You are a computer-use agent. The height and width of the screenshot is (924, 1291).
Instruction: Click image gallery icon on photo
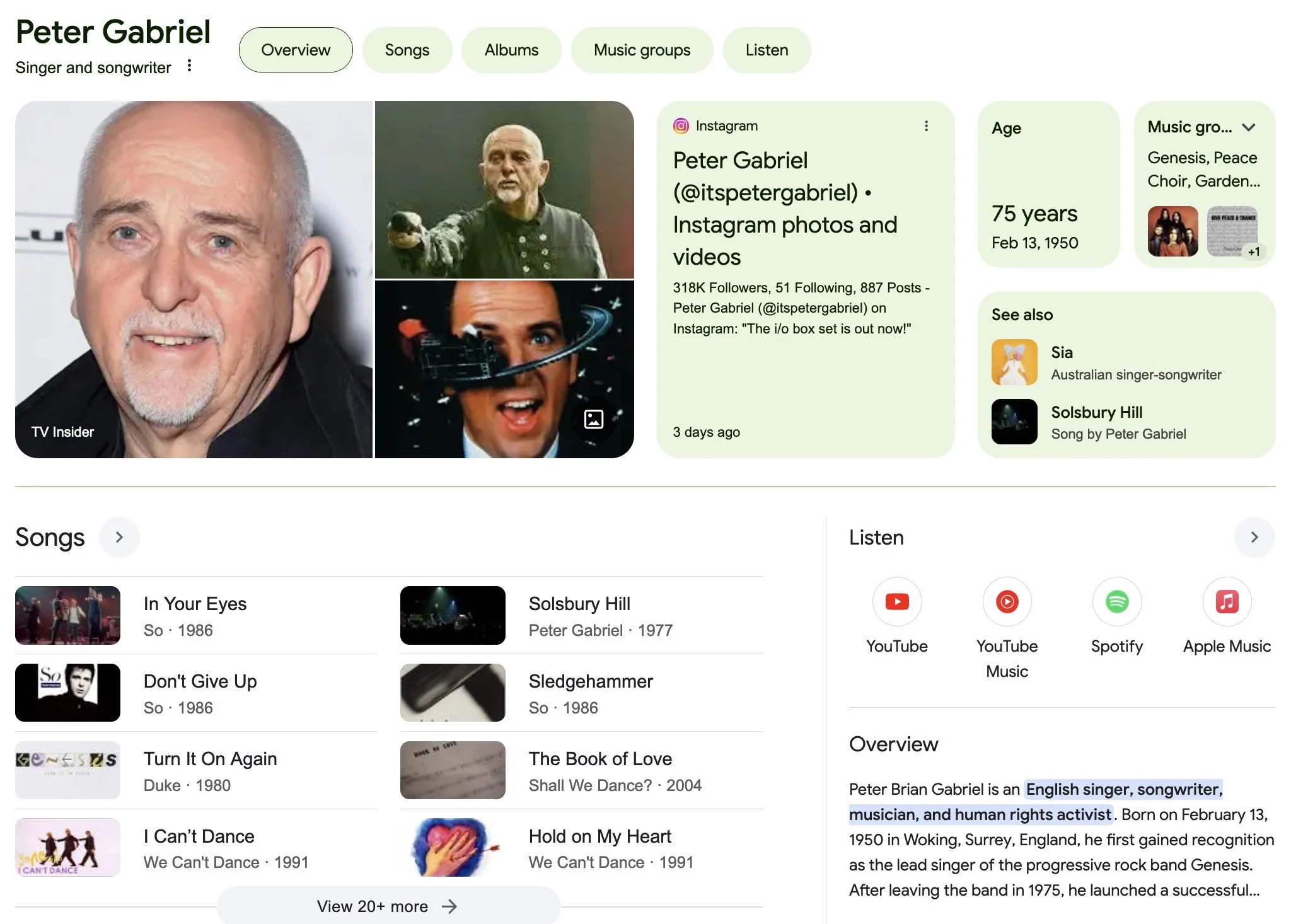(594, 419)
